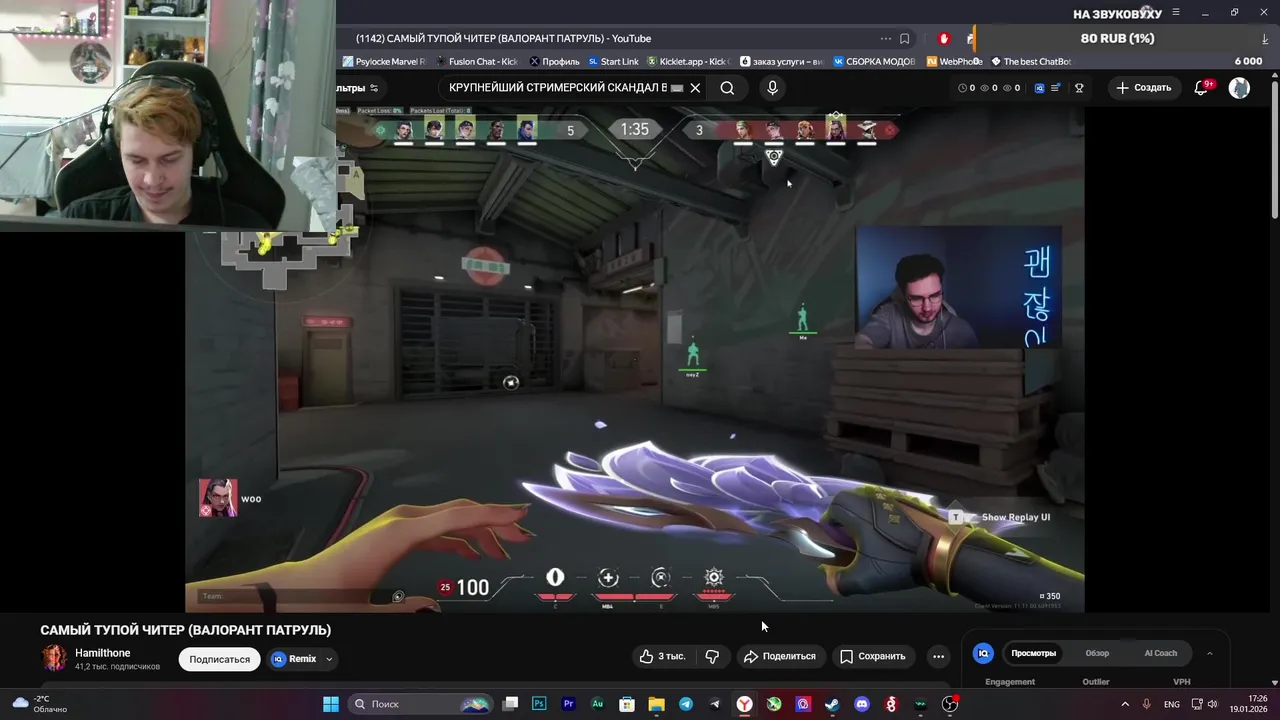
Task: Open the WebPhoto bookmark
Action: tap(954, 62)
